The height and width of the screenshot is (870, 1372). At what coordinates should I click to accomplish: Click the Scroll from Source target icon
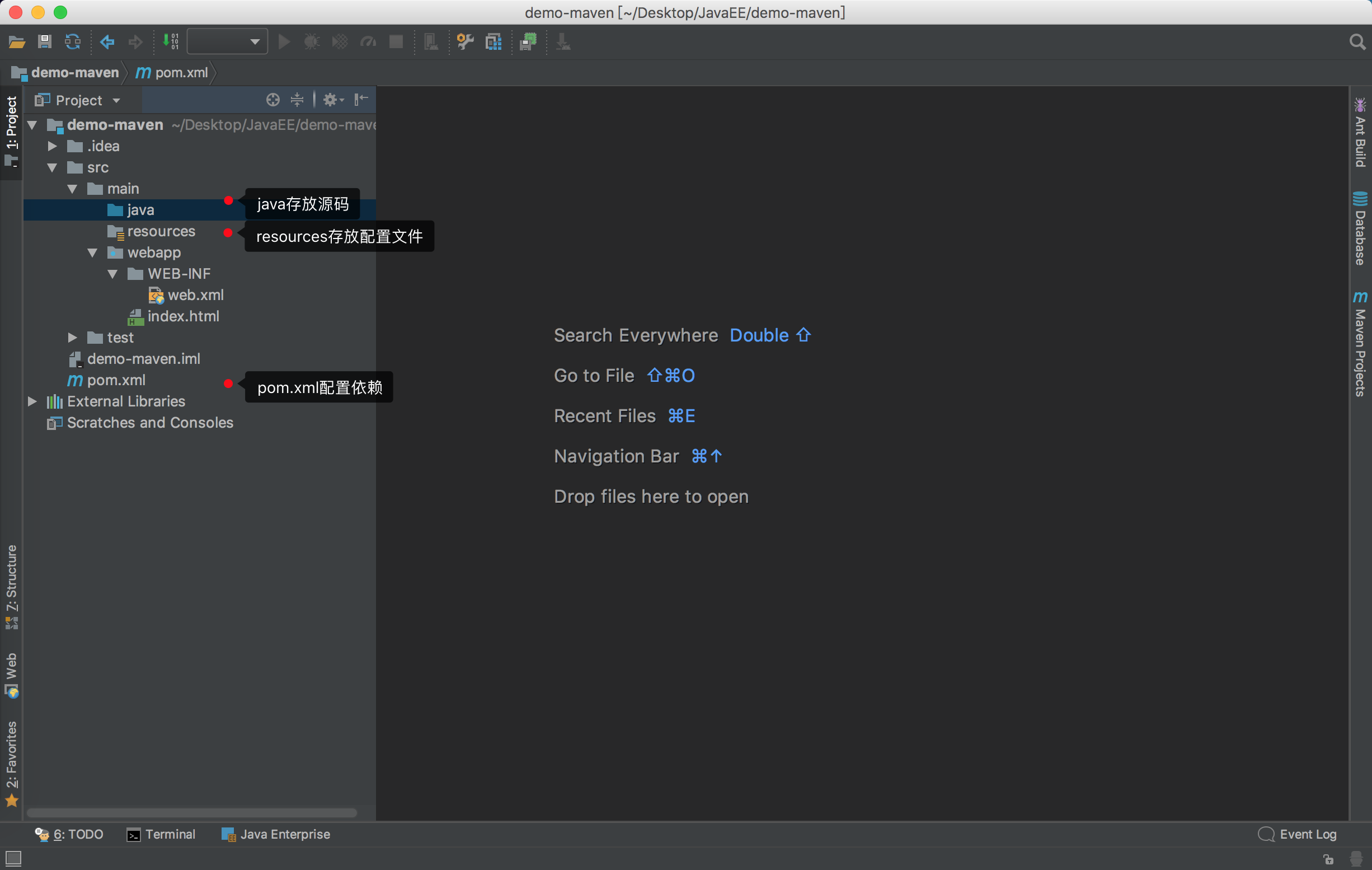273,100
